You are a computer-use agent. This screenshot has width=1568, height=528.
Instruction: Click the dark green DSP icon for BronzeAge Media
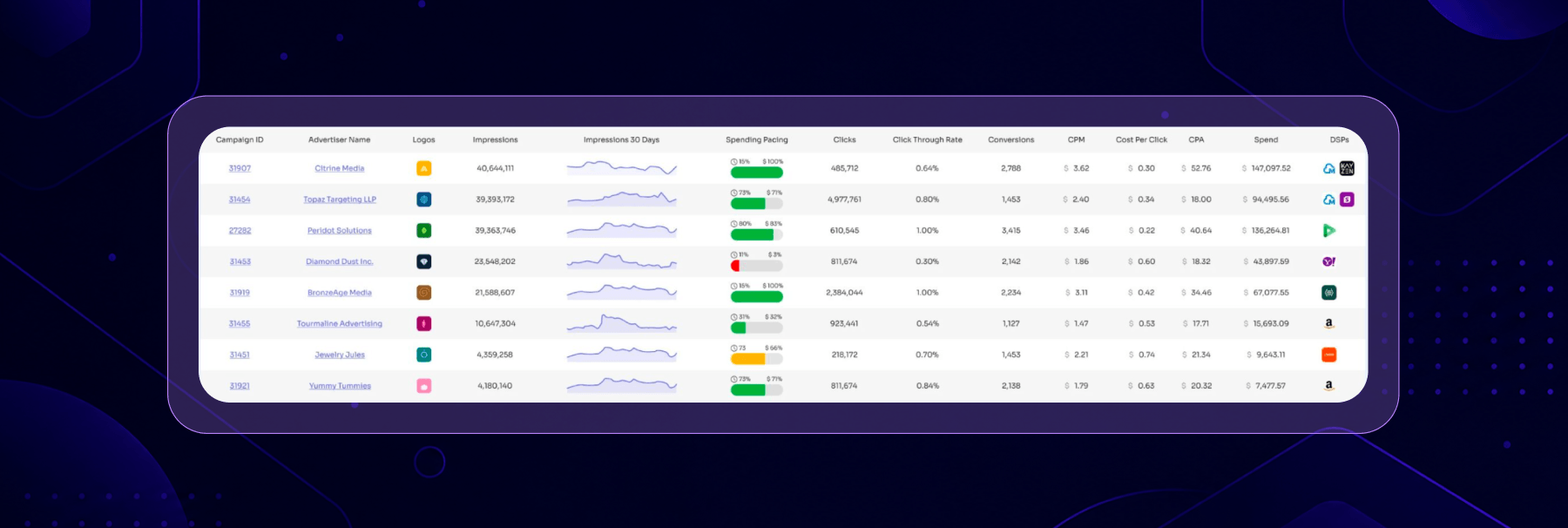[1329, 293]
